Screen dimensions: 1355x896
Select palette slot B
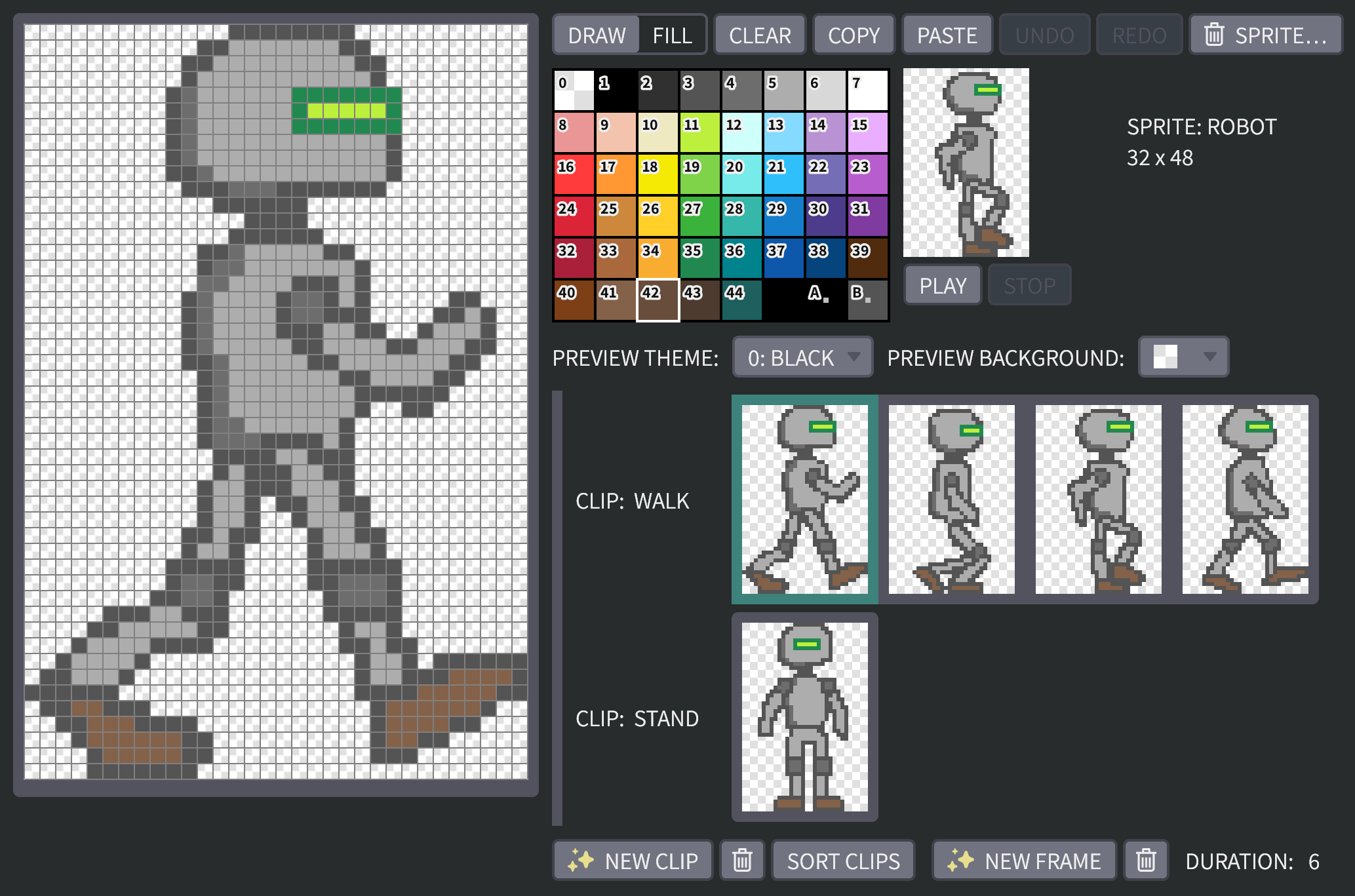(x=867, y=300)
